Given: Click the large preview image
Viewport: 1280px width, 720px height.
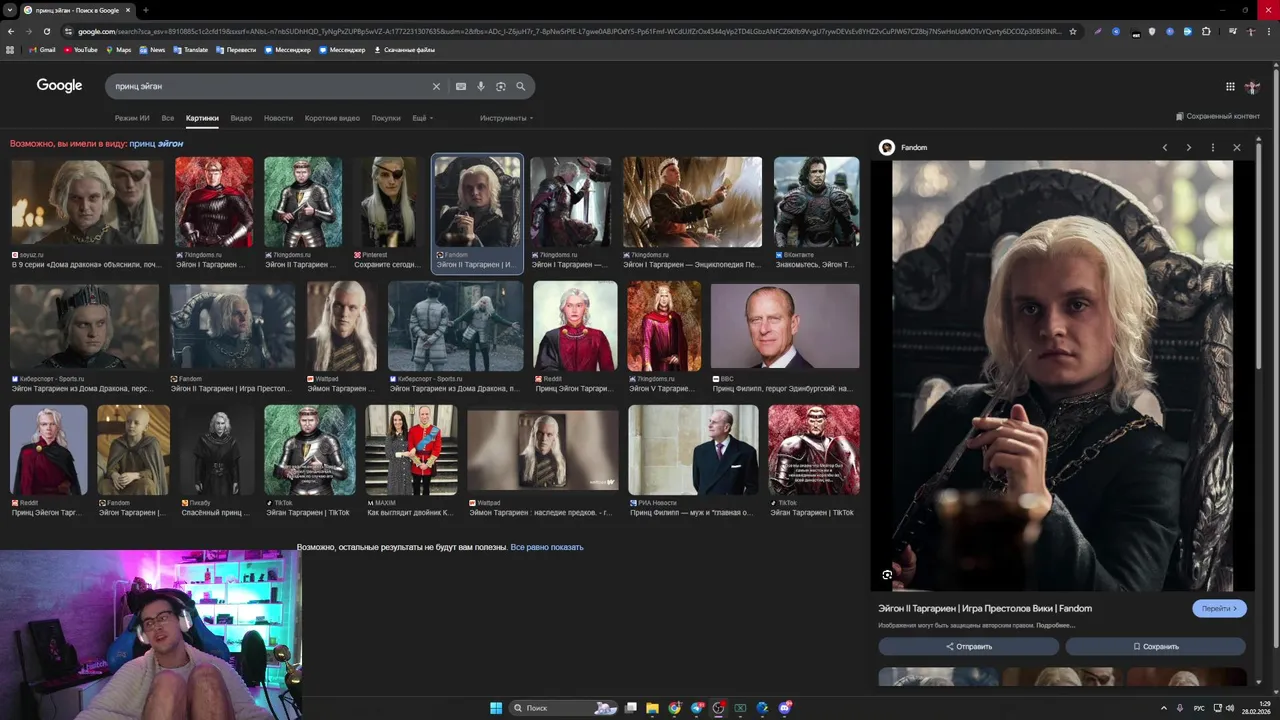Looking at the screenshot, I should [x=1062, y=375].
